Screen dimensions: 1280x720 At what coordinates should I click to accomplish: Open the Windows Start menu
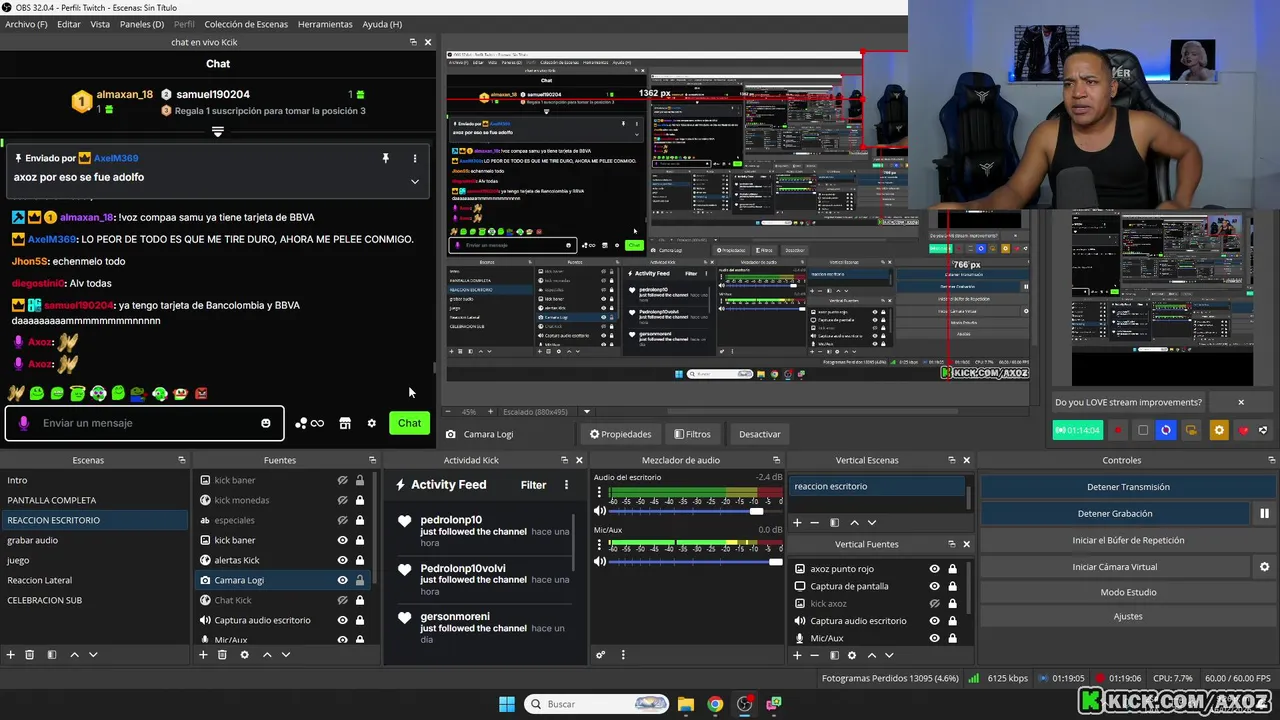click(x=507, y=704)
